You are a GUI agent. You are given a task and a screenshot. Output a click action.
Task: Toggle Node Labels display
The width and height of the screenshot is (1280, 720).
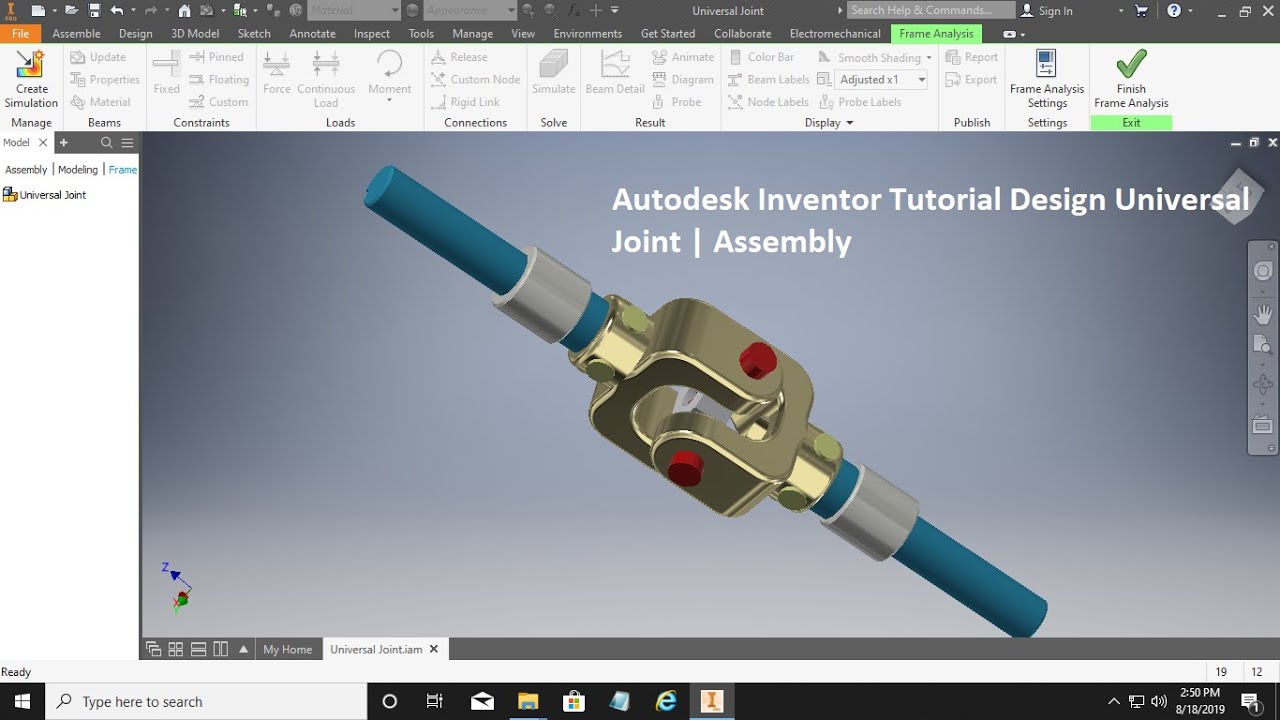point(768,101)
